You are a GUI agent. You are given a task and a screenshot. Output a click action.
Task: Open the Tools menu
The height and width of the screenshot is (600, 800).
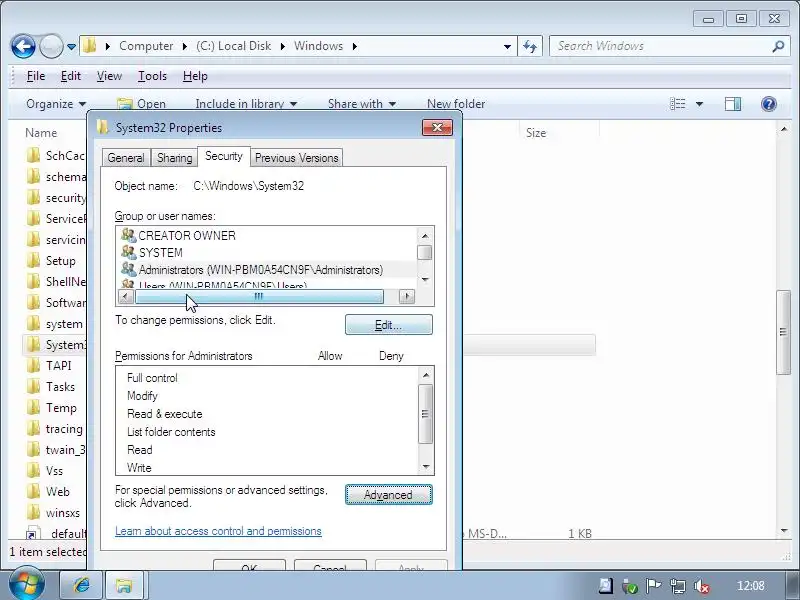pos(152,76)
